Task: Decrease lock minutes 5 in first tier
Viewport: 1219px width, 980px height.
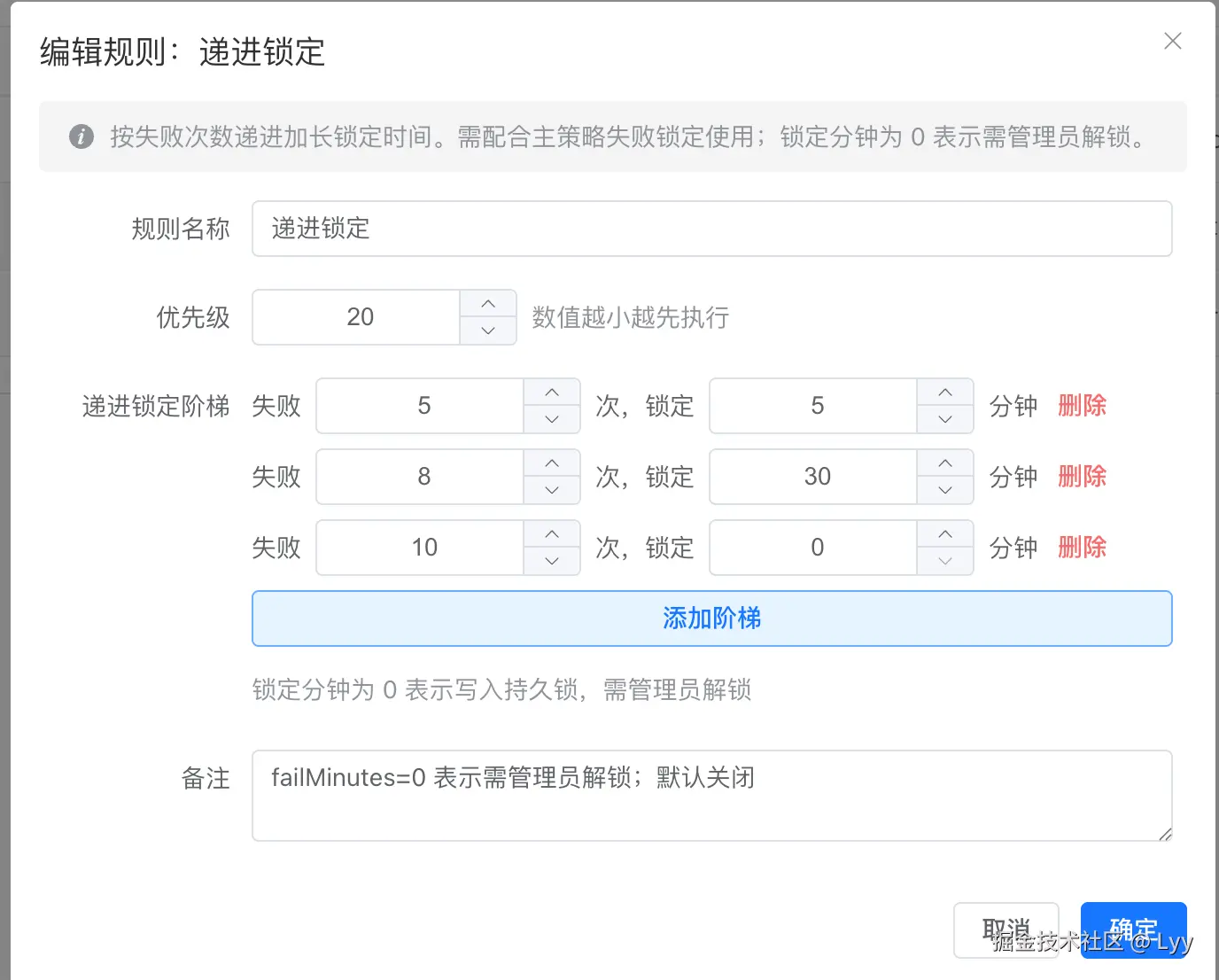Action: [945, 419]
